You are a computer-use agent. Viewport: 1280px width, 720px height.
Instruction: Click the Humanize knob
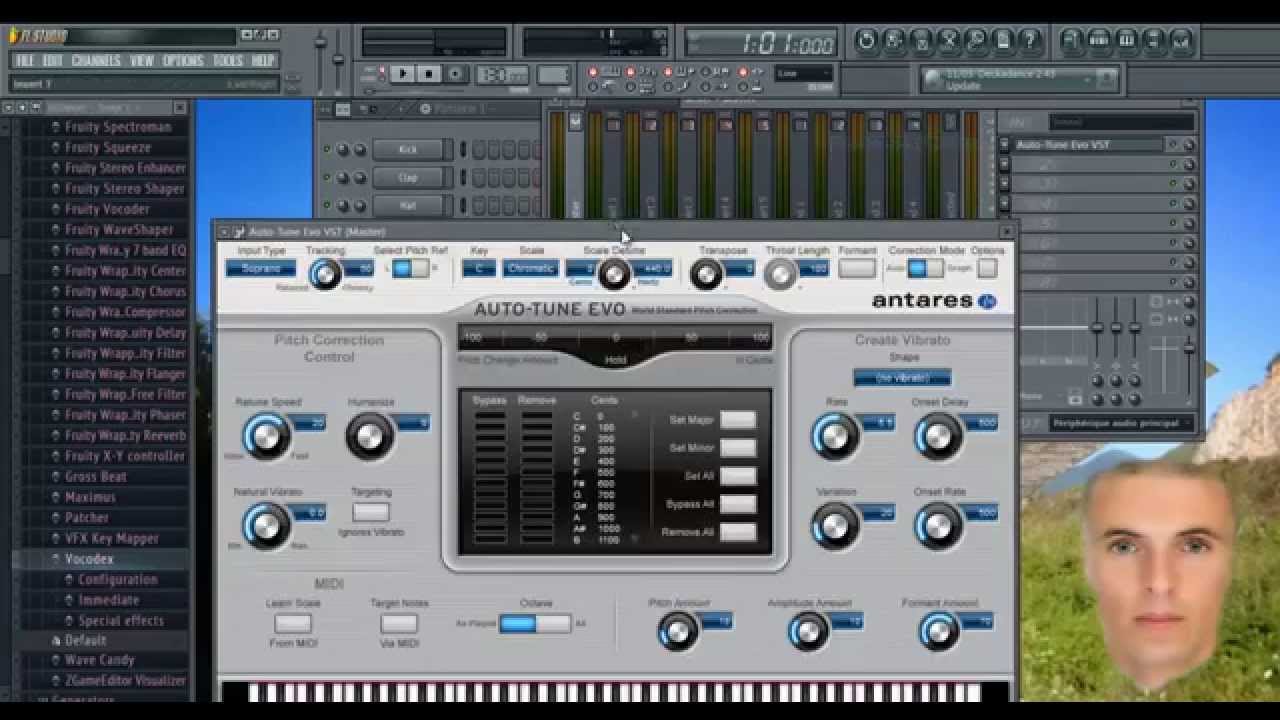(x=369, y=436)
